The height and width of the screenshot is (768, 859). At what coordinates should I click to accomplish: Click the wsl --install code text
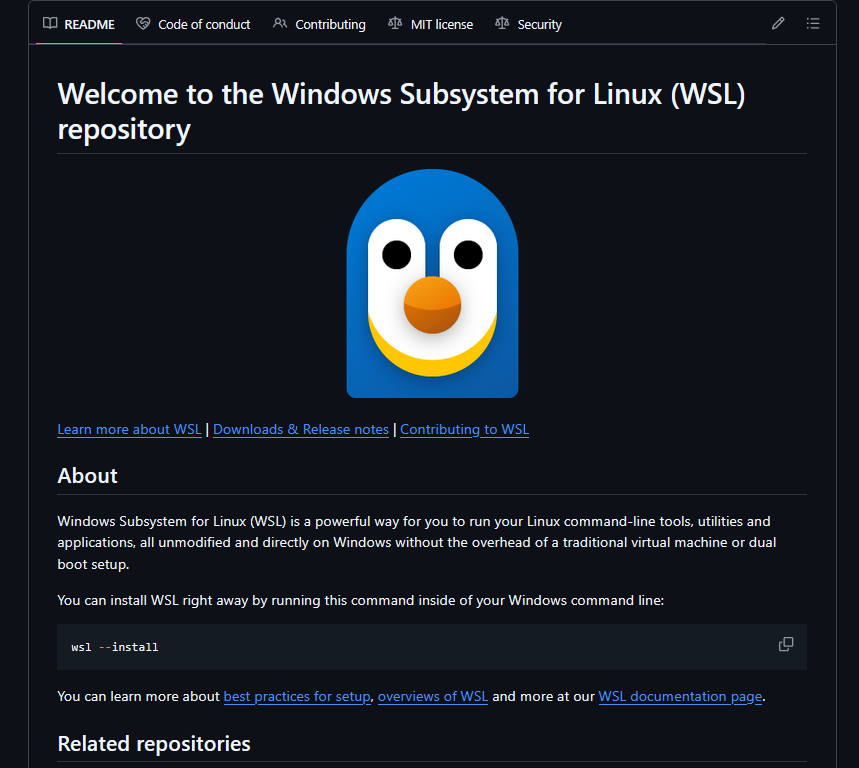tap(114, 647)
